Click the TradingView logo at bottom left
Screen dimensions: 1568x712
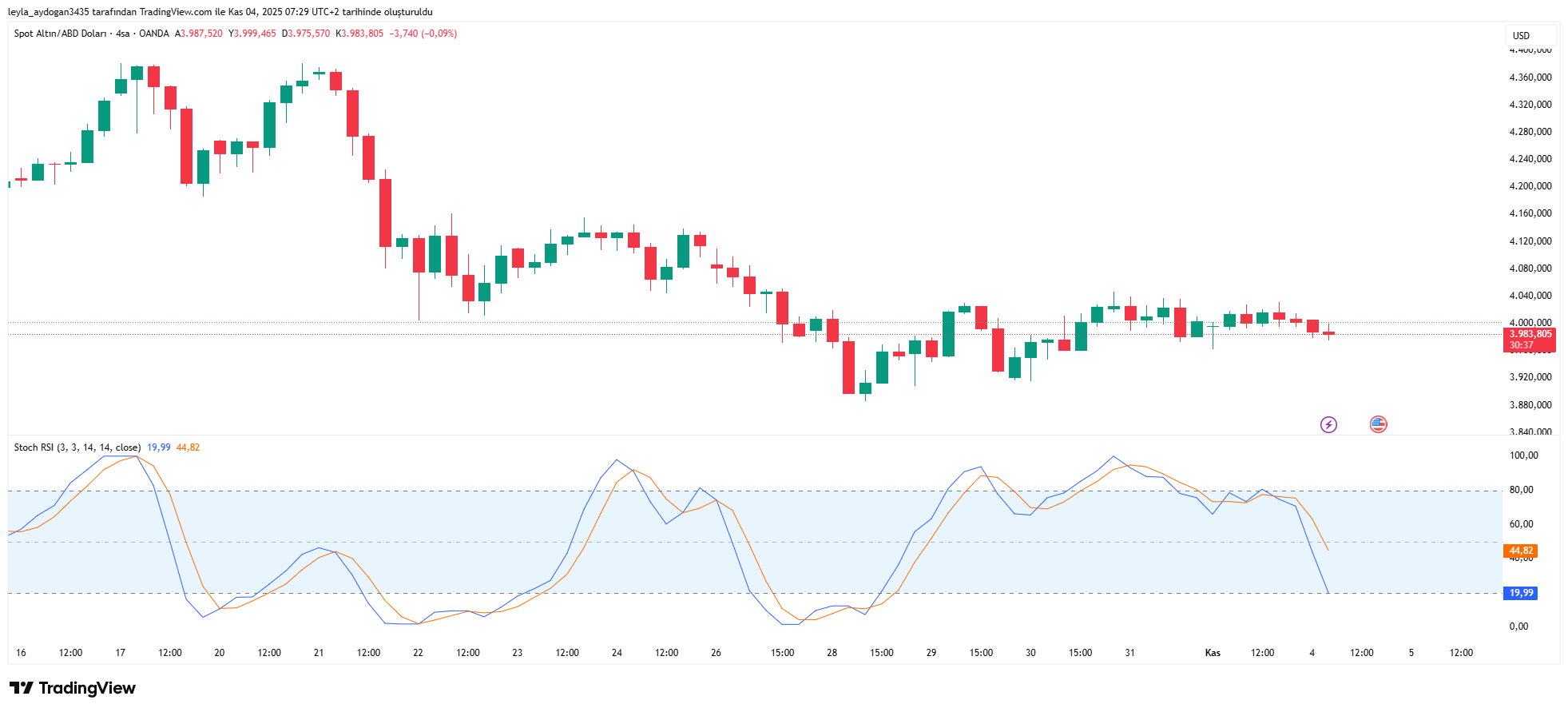pos(73,688)
